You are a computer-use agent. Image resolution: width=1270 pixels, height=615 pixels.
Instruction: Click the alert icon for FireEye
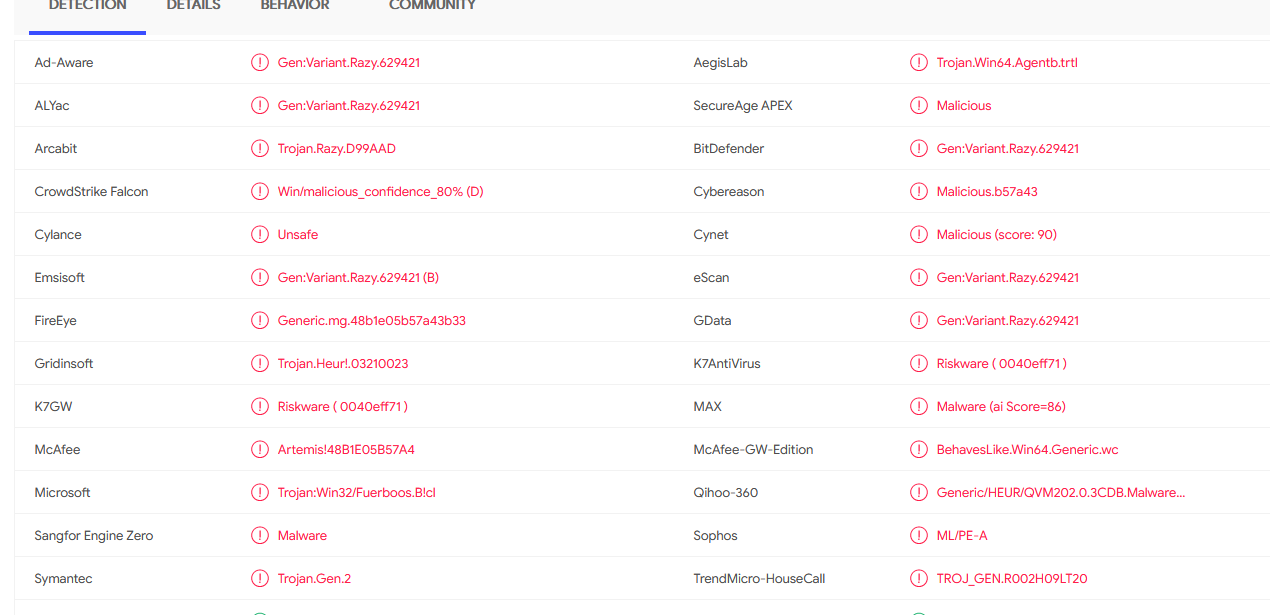click(260, 320)
